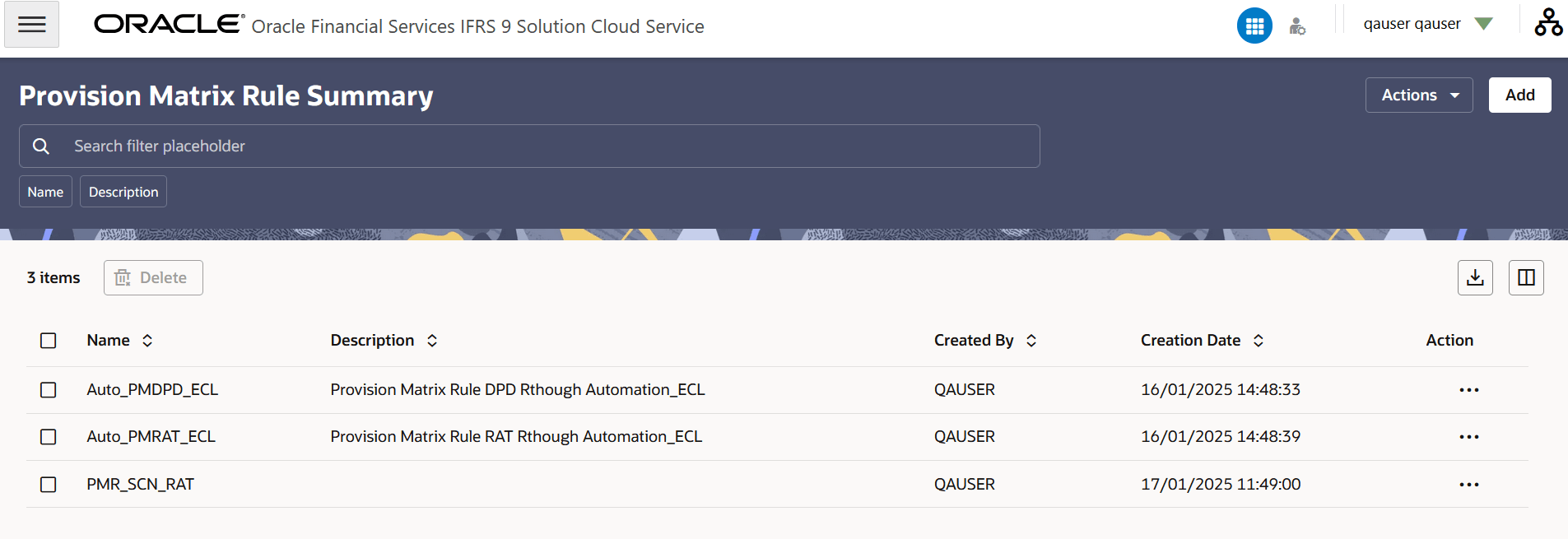Screen dimensions: 1568x539
Task: Click the Add button
Action: [x=1519, y=95]
